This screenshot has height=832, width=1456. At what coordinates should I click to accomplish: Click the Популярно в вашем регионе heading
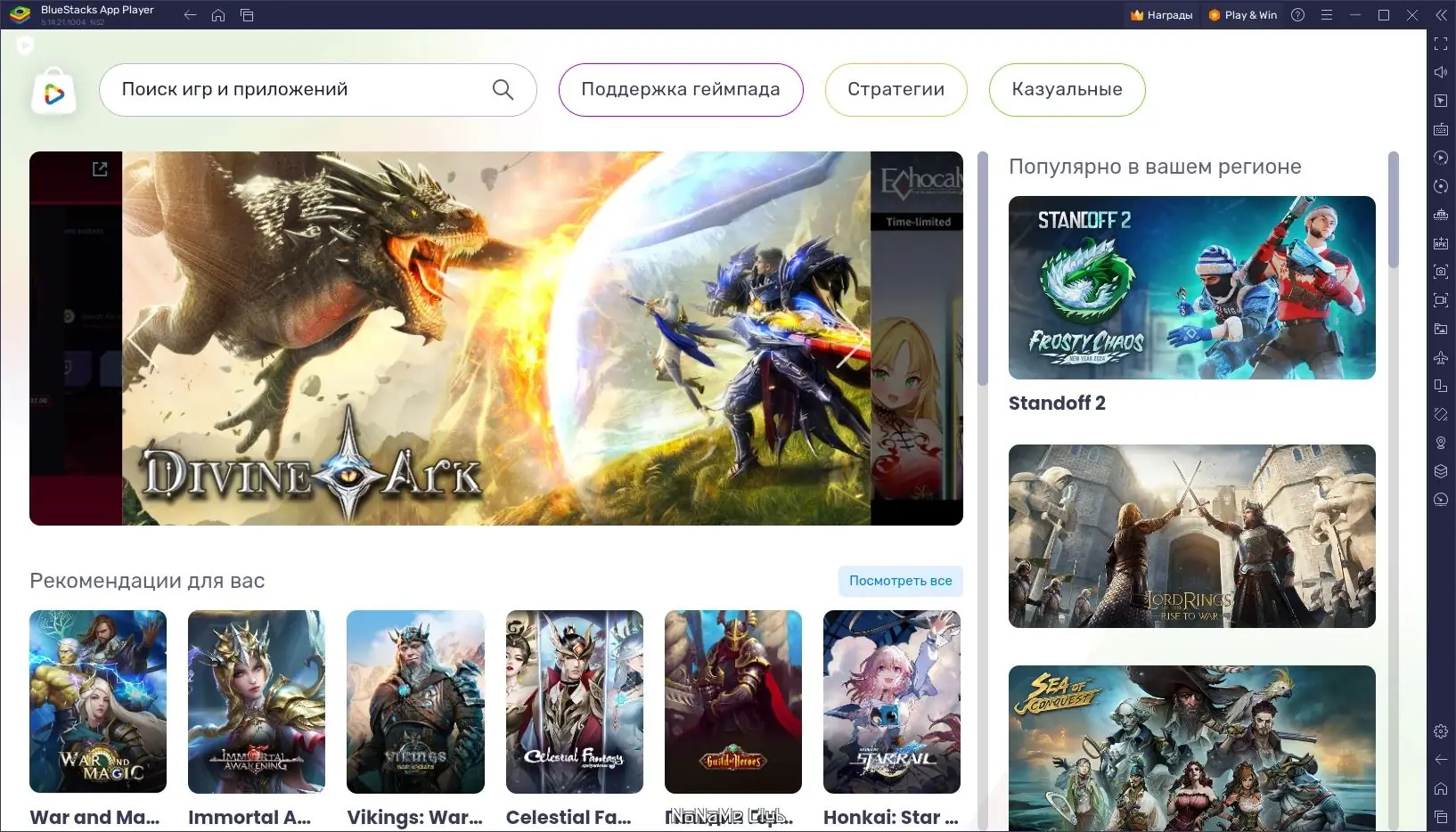click(1155, 167)
